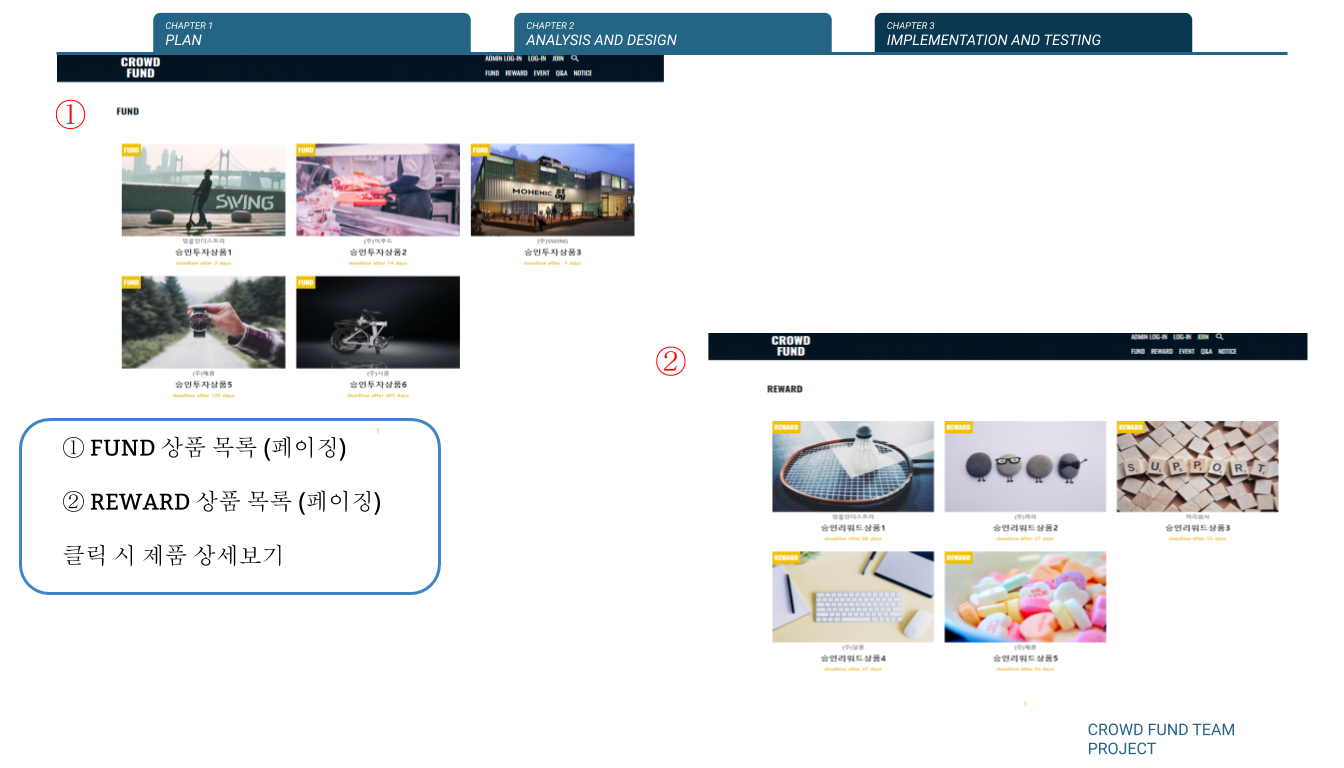Select Q&A menu in FUND page navbar

561,73
